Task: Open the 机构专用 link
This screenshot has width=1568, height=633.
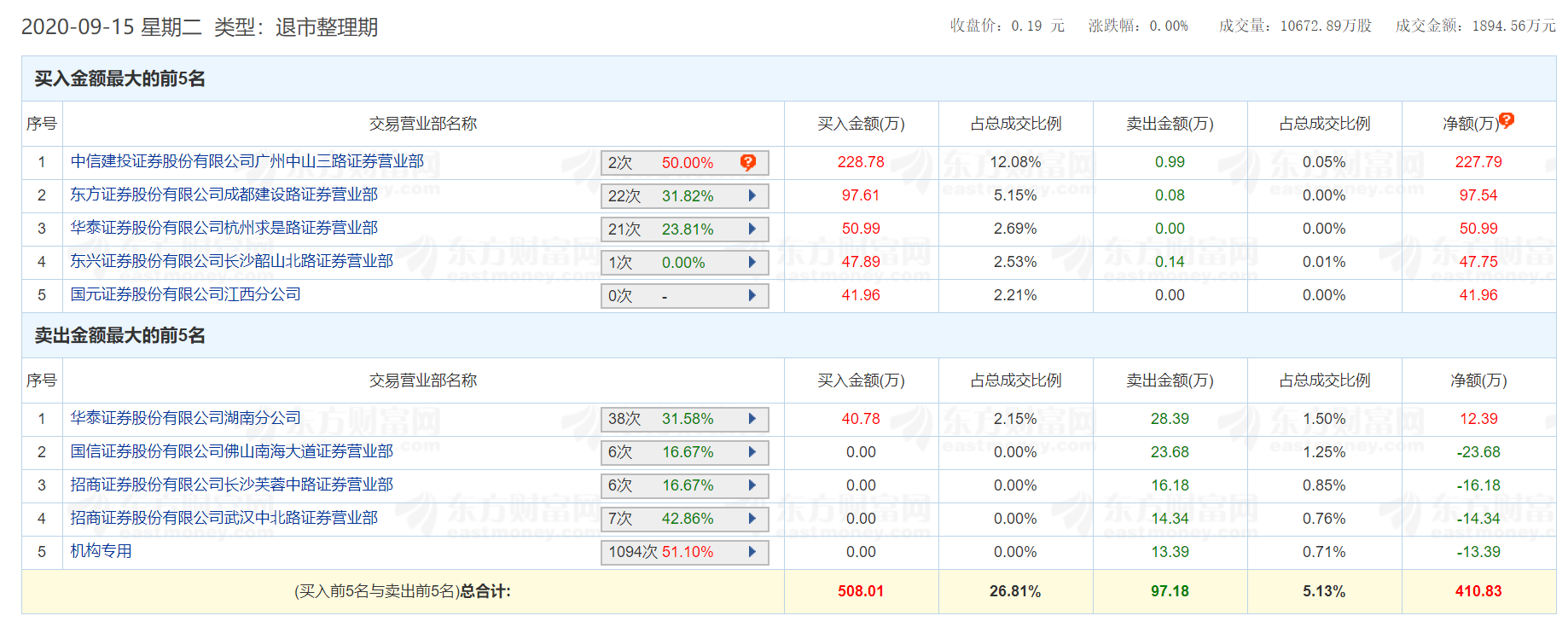Action: tap(101, 551)
